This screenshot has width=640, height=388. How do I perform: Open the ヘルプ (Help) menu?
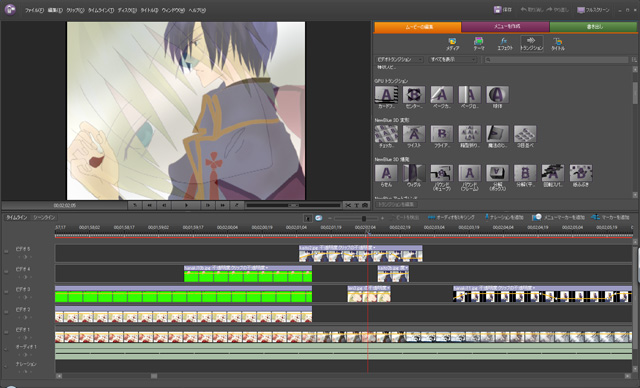click(197, 10)
